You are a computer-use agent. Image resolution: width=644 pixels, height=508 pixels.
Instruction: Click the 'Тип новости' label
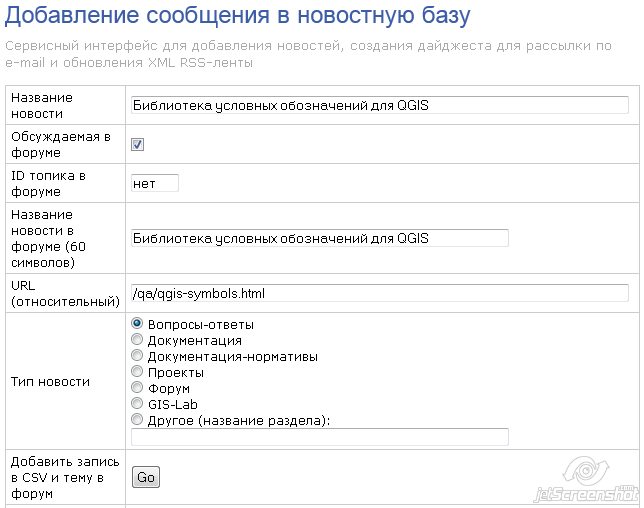50,382
